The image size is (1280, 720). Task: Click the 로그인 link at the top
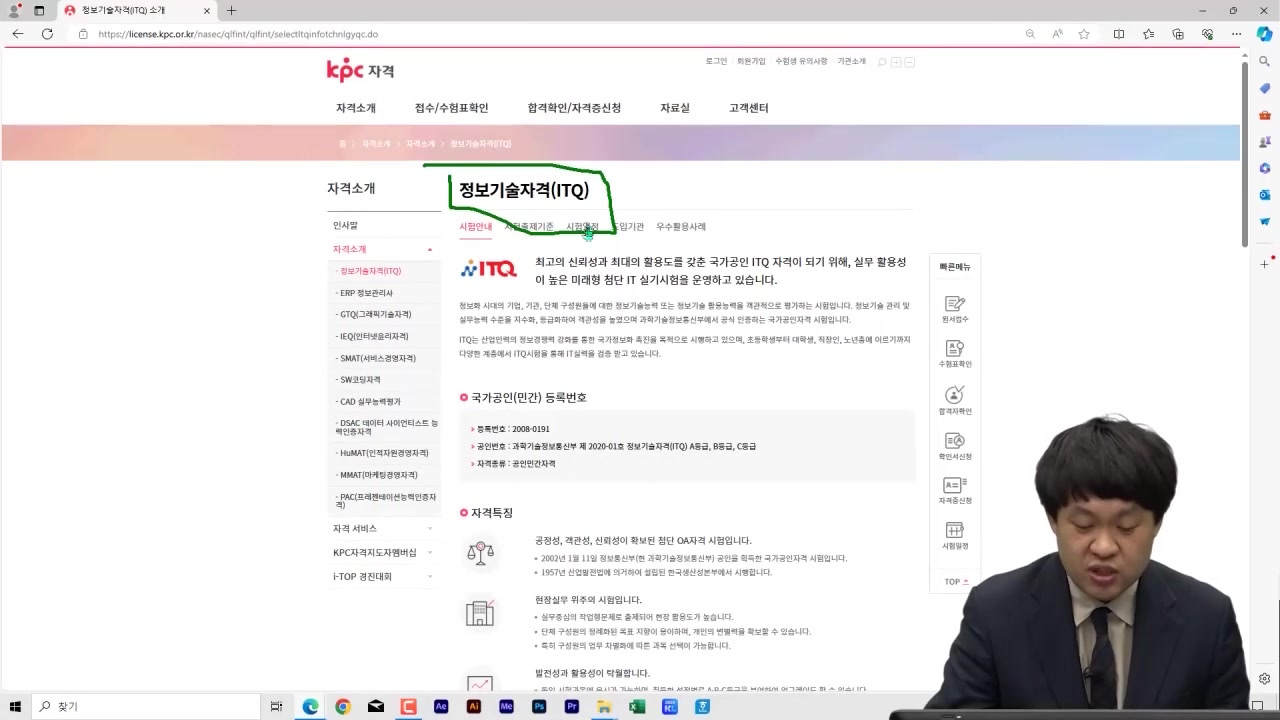[716, 61]
